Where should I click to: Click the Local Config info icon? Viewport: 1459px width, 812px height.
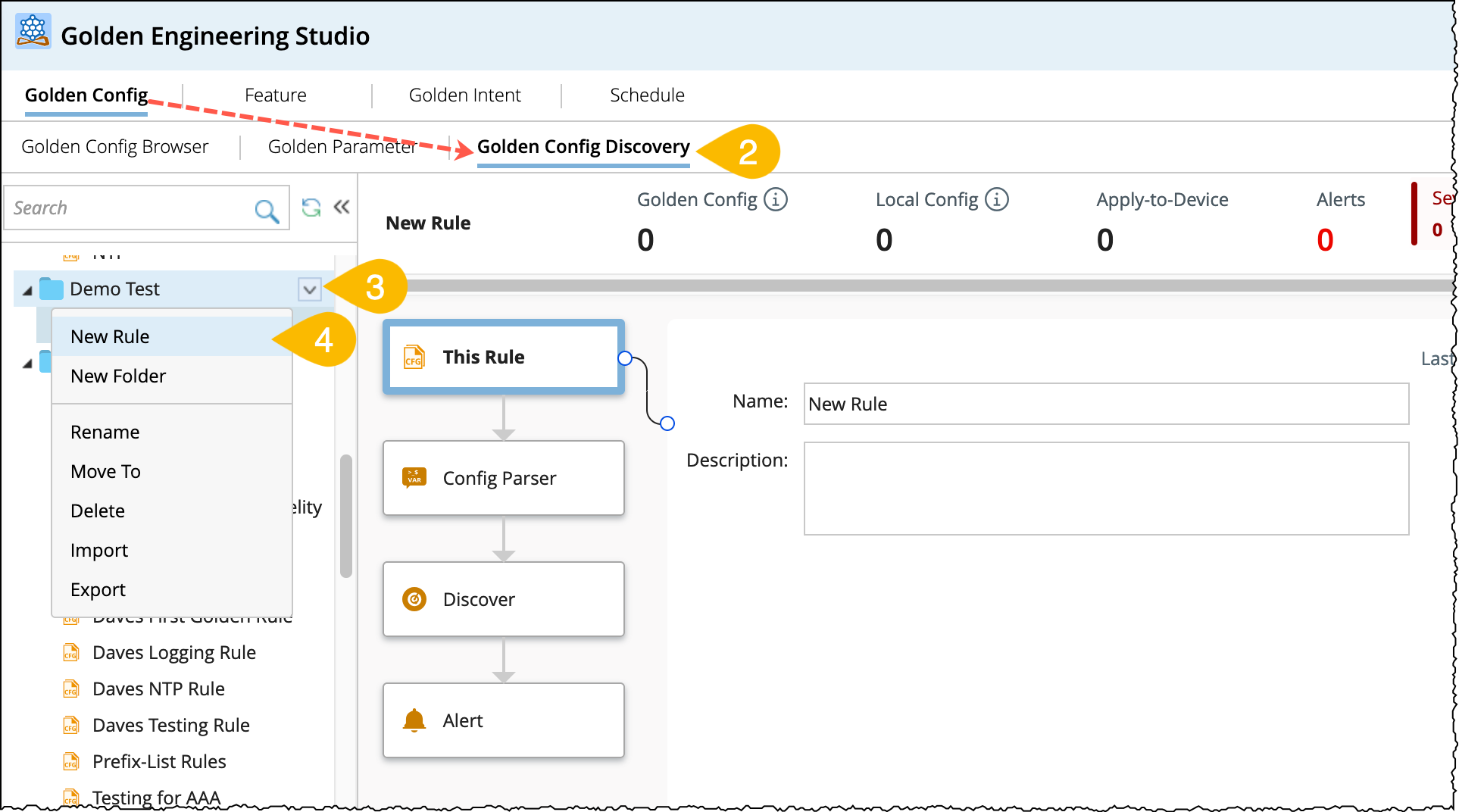click(x=996, y=200)
